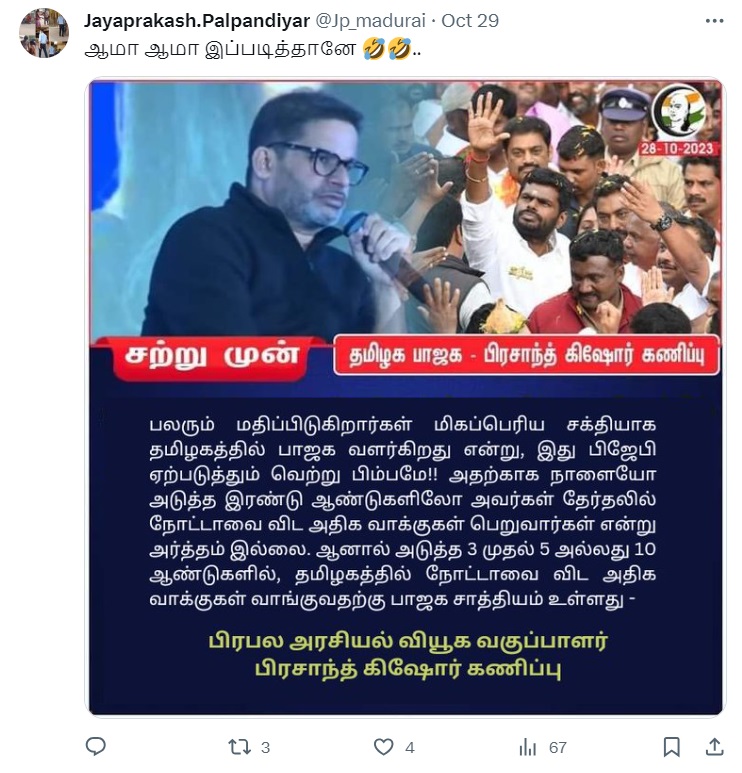Open the share upload arrow icon

click(x=714, y=746)
